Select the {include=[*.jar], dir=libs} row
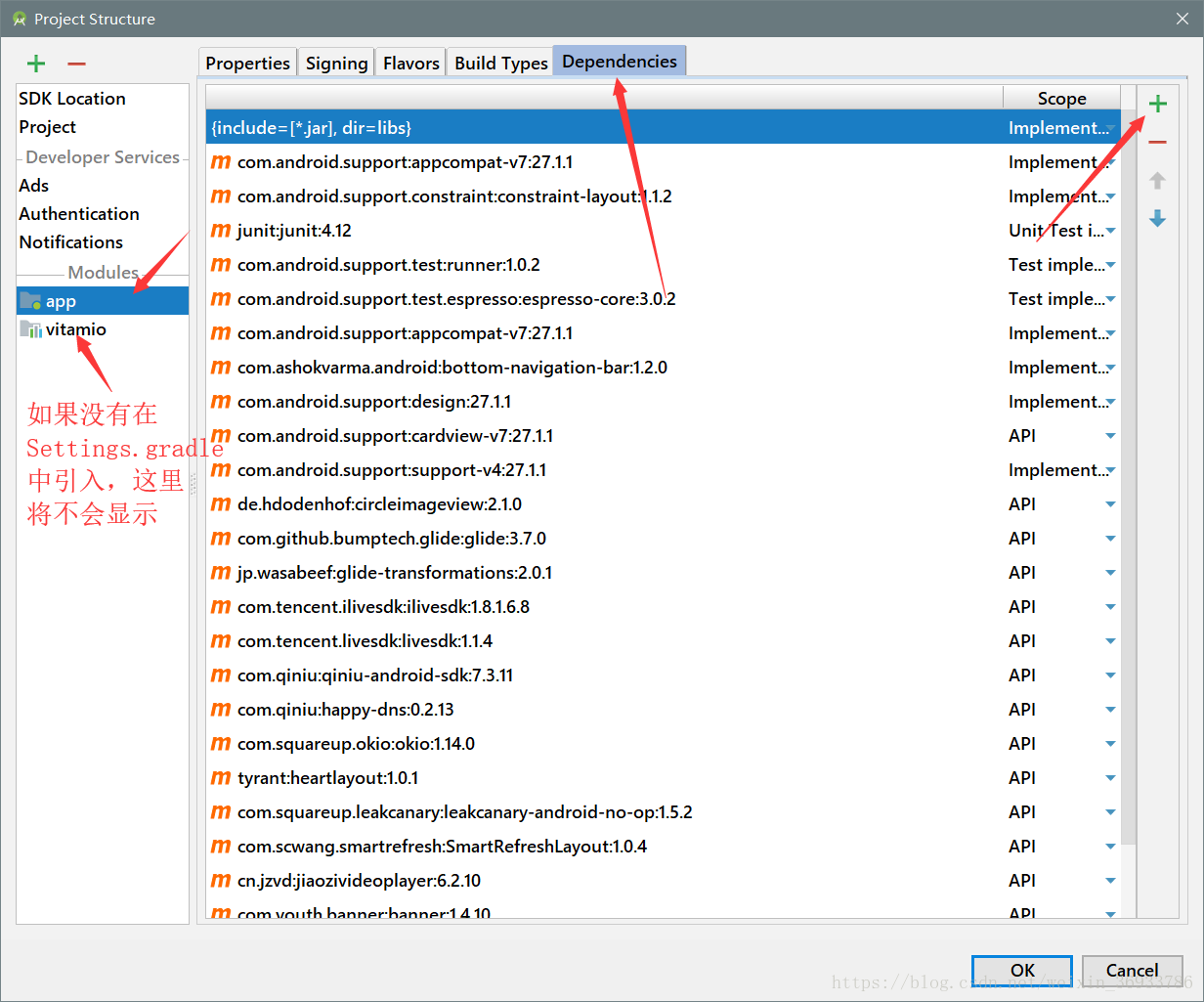1204x1002 pixels. click(x=663, y=128)
